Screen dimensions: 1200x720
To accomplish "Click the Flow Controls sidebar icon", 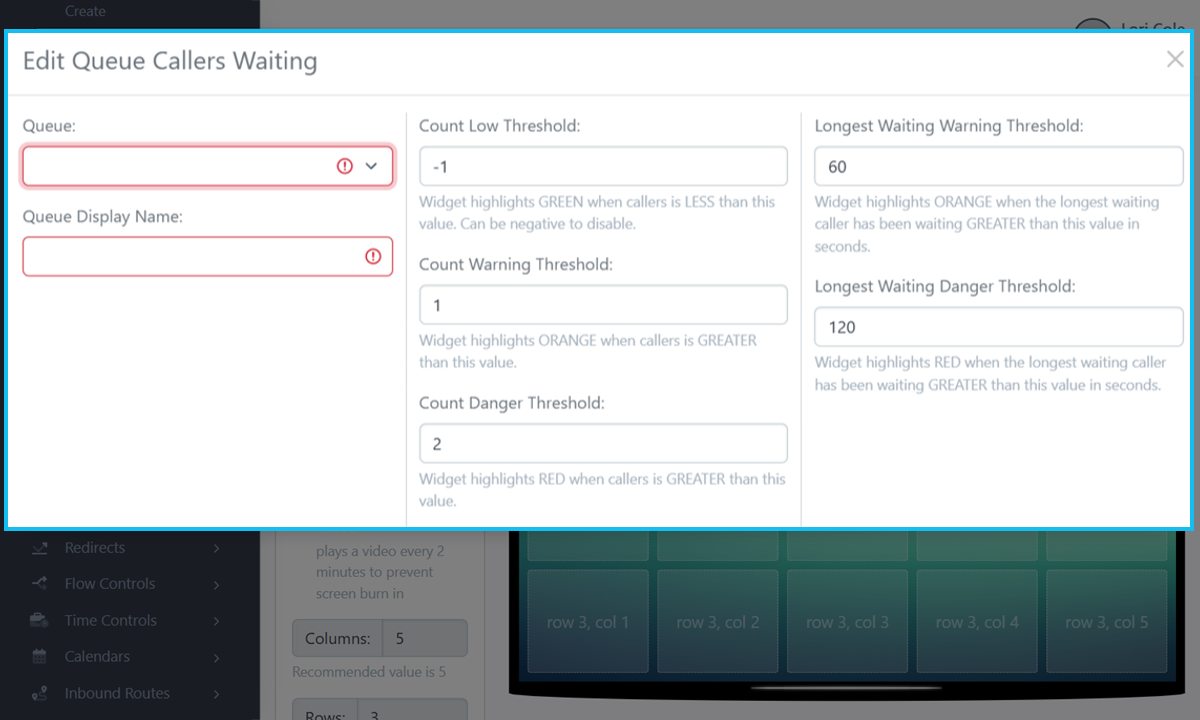I will click(x=40, y=584).
